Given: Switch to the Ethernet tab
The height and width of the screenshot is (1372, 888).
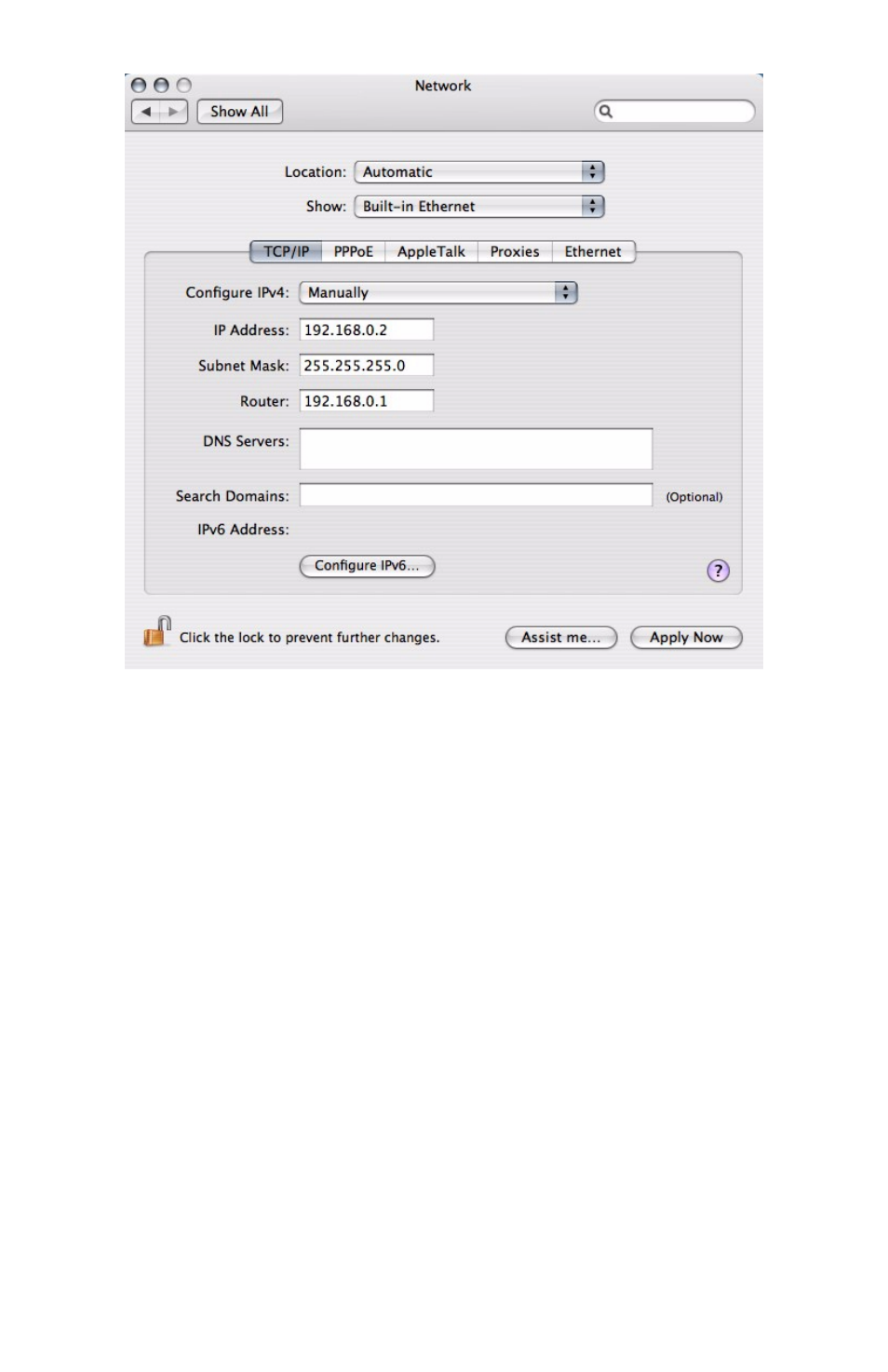Looking at the screenshot, I should pos(593,252).
